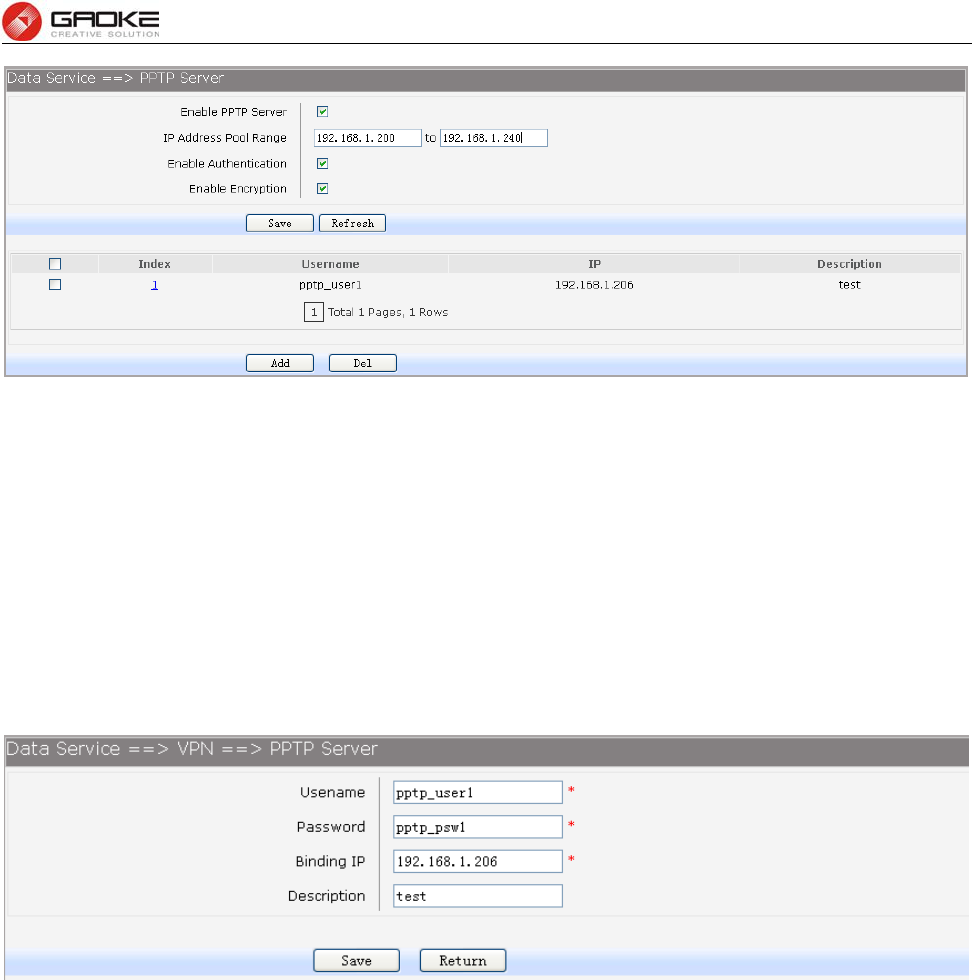Click the test description cell
The image size is (972, 980).
coord(849,285)
